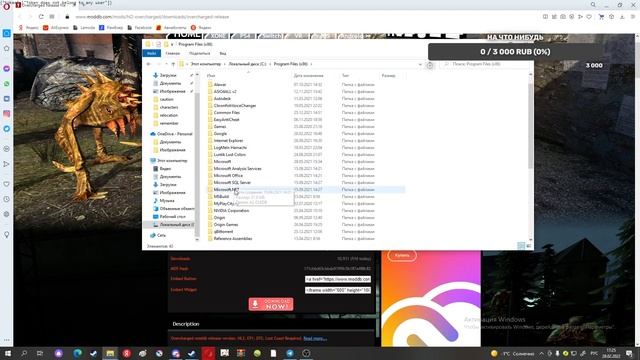Open the relocation folder in navigation pane
Image resolution: width=640 pixels, height=360 pixels.
coord(169,115)
